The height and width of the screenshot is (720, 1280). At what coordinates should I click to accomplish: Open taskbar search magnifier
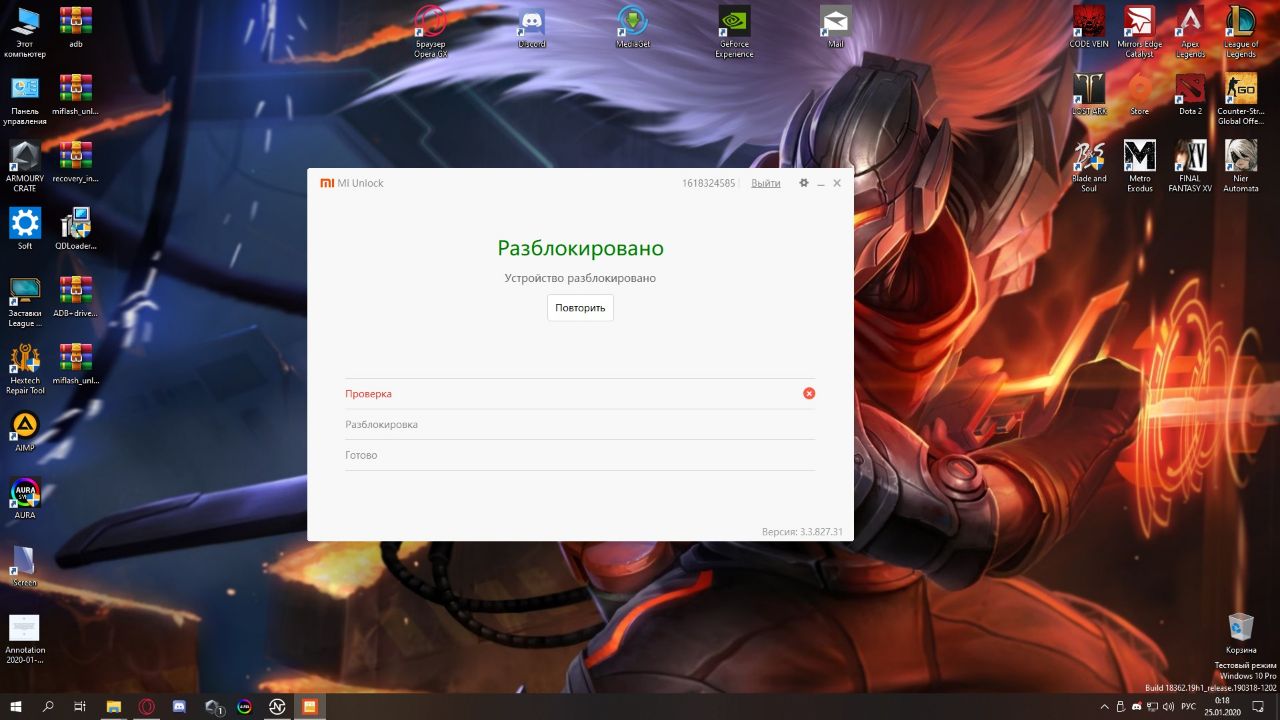[48, 706]
